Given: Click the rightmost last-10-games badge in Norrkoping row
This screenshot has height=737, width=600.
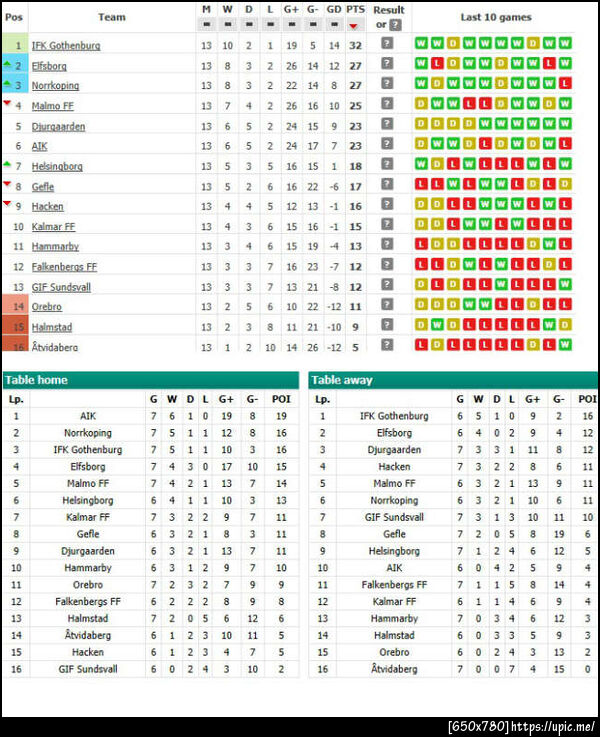Looking at the screenshot, I should [565, 85].
